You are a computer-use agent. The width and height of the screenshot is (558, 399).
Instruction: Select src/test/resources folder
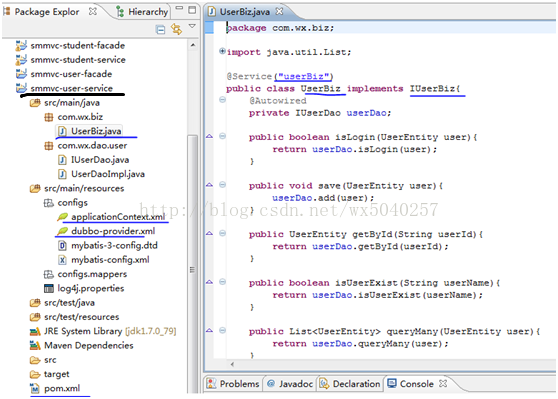coord(81,317)
